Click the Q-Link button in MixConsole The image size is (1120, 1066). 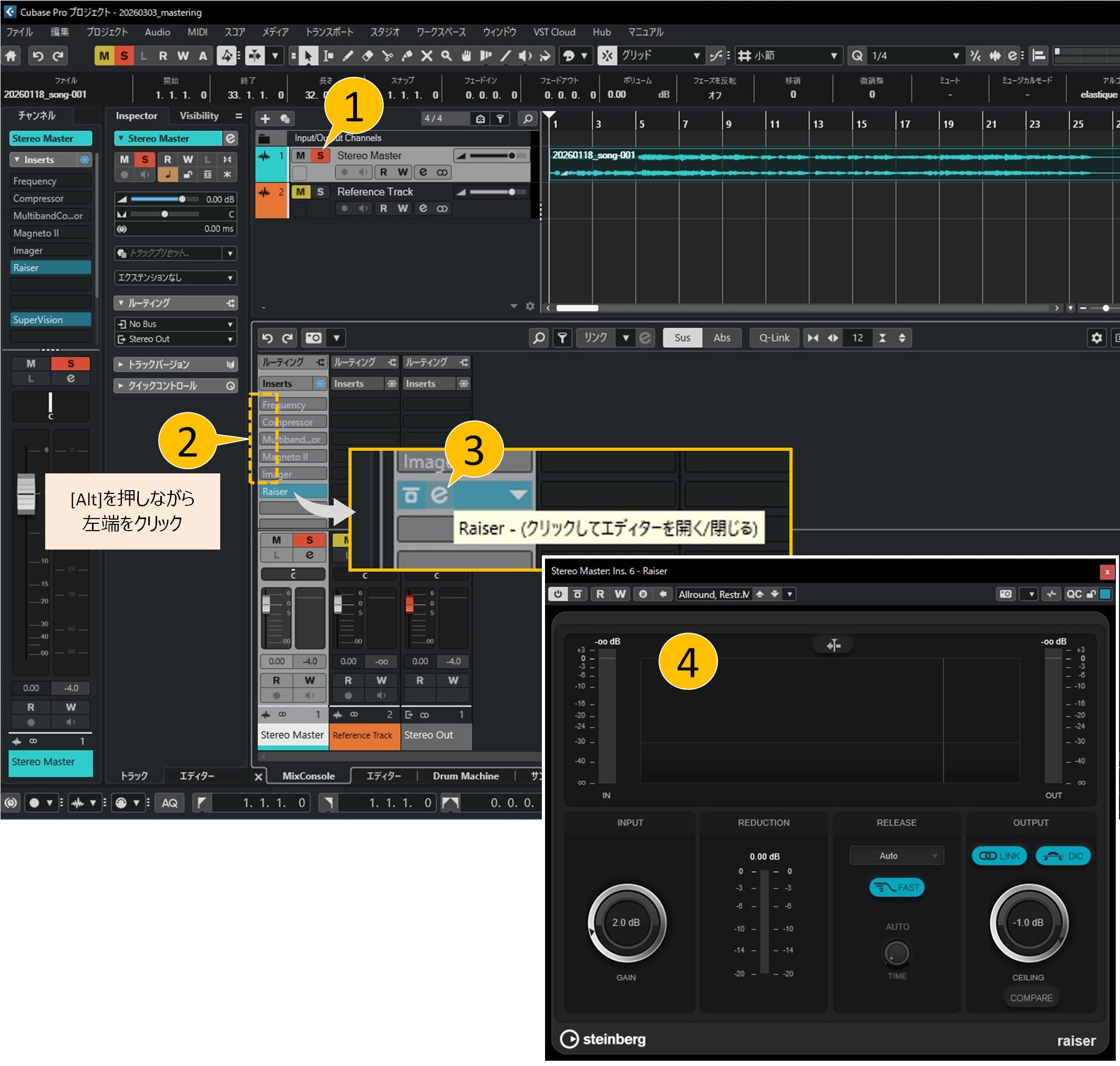pos(774,338)
